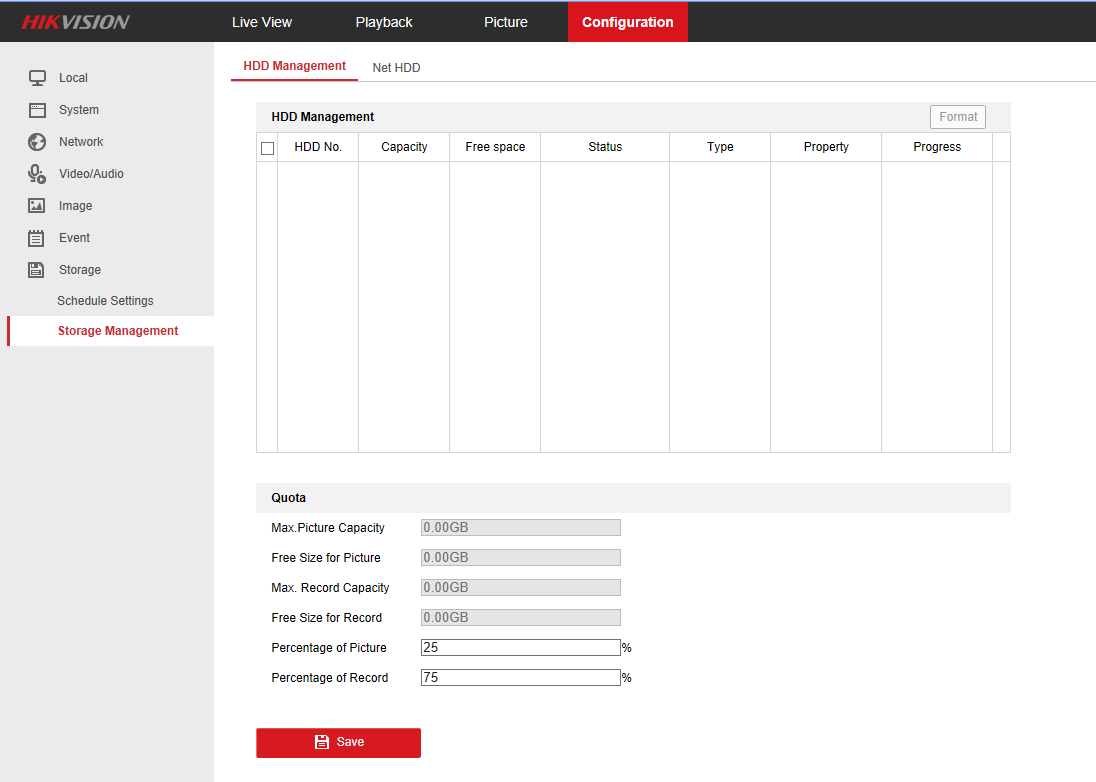Click the Storage floppy disk icon
Image resolution: width=1096 pixels, height=782 pixels.
tap(37, 270)
